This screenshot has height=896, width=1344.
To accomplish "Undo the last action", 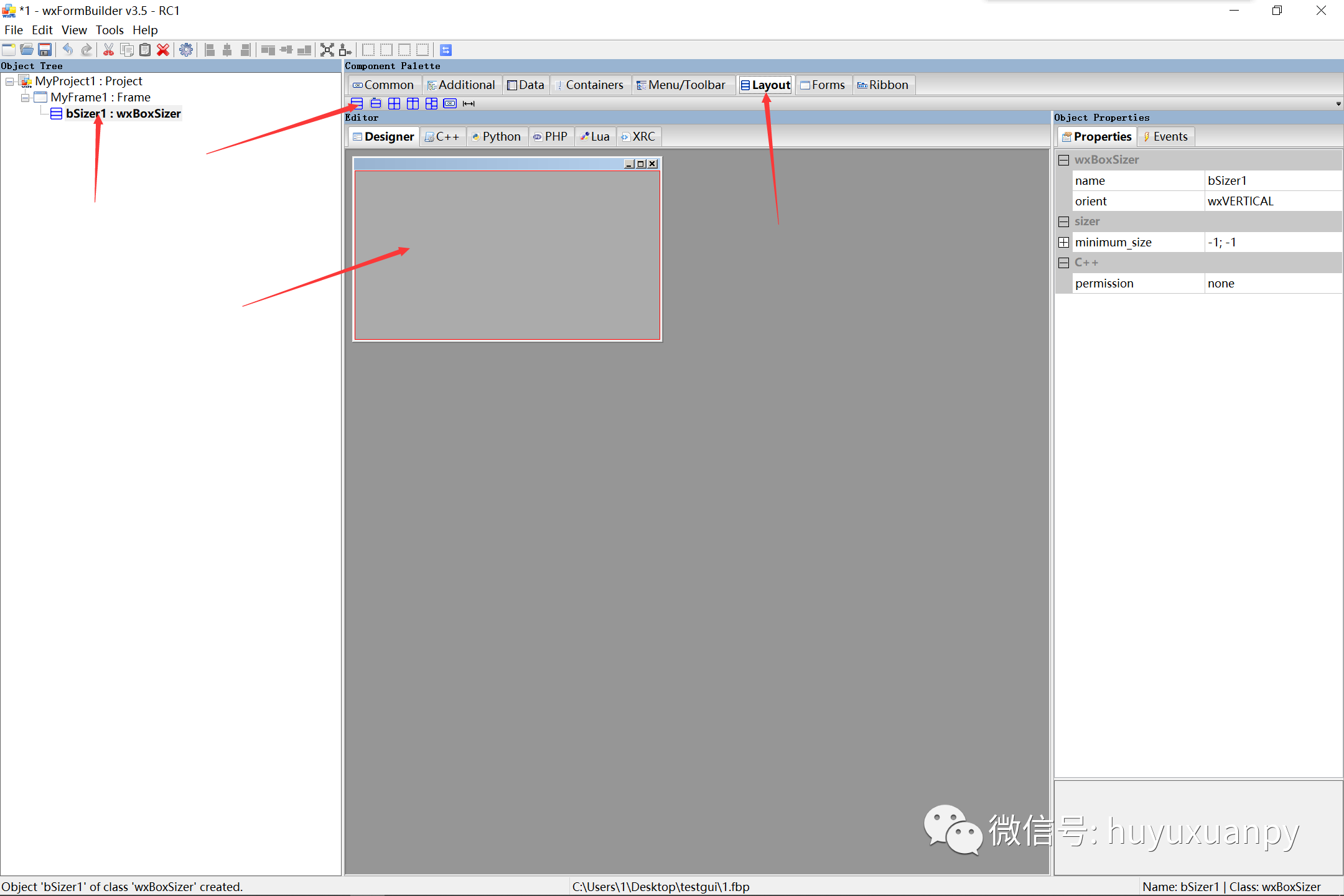I will pyautogui.click(x=68, y=50).
